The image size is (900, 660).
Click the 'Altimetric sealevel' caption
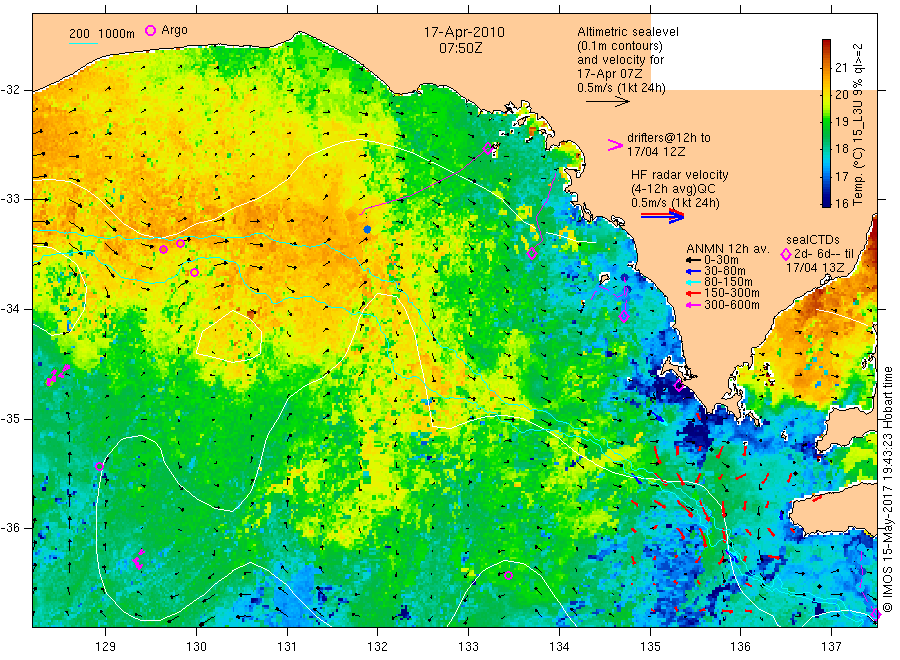click(x=628, y=32)
